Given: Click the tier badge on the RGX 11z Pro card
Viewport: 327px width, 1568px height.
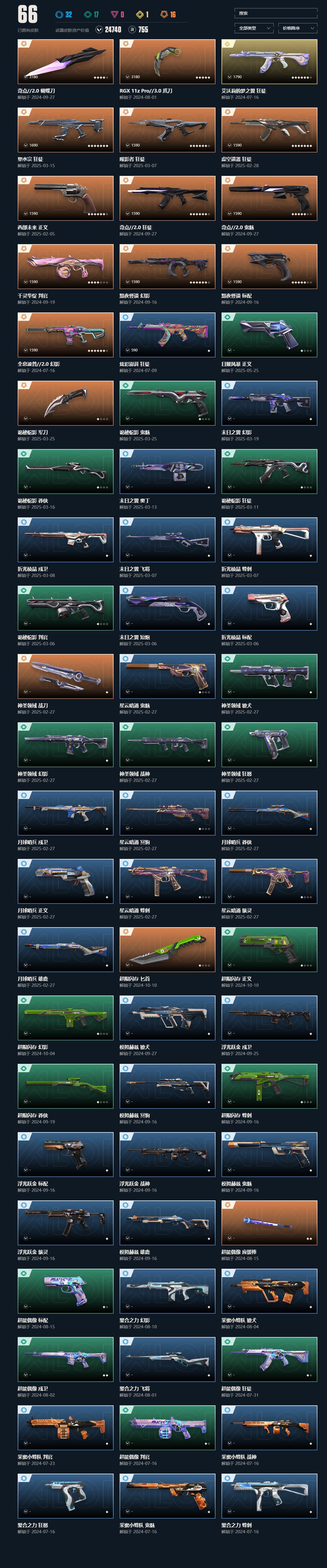Looking at the screenshot, I should tap(125, 44).
